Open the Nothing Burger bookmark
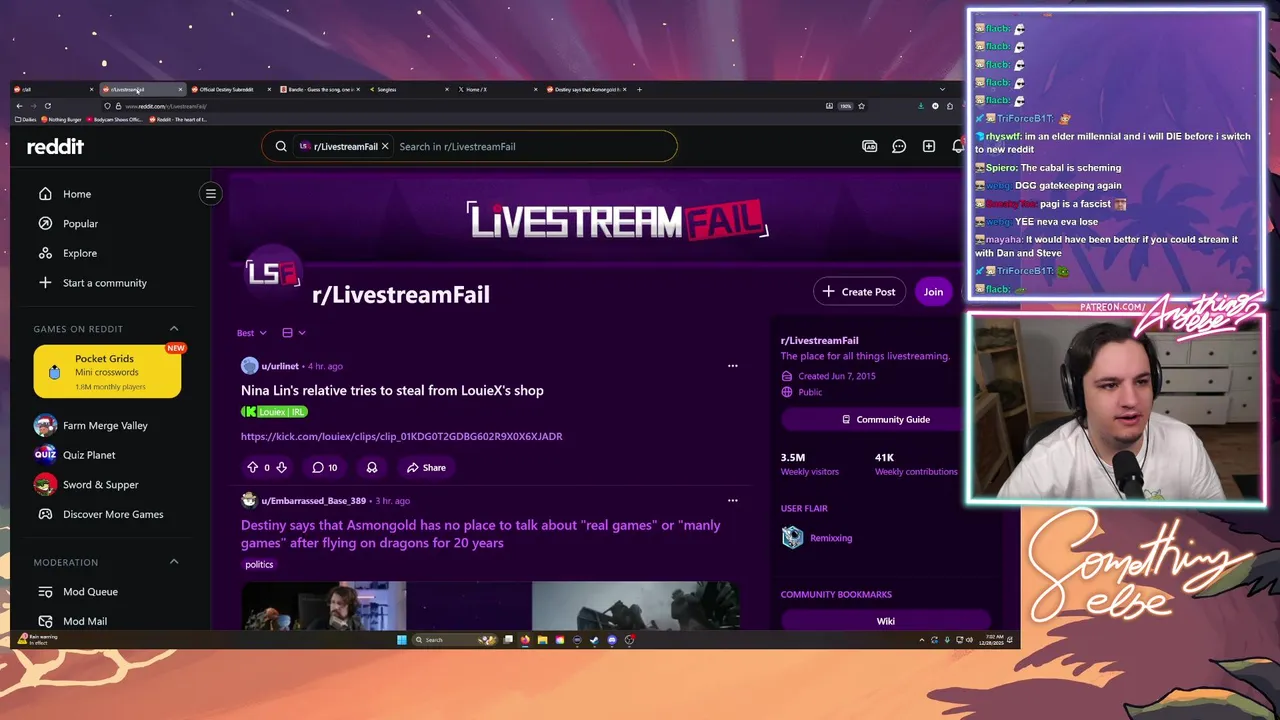 pos(61,119)
